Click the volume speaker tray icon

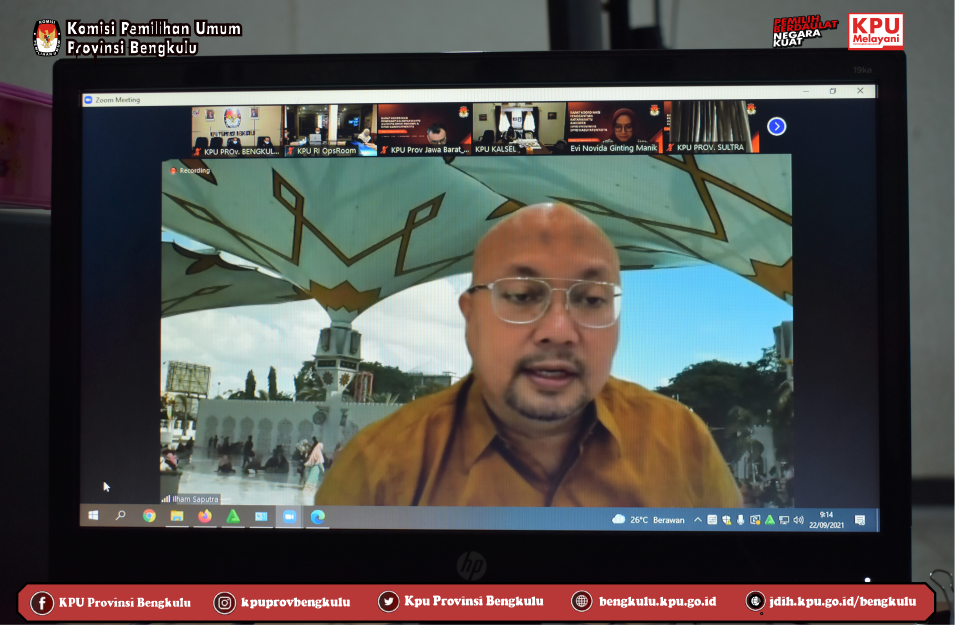[x=798, y=519]
